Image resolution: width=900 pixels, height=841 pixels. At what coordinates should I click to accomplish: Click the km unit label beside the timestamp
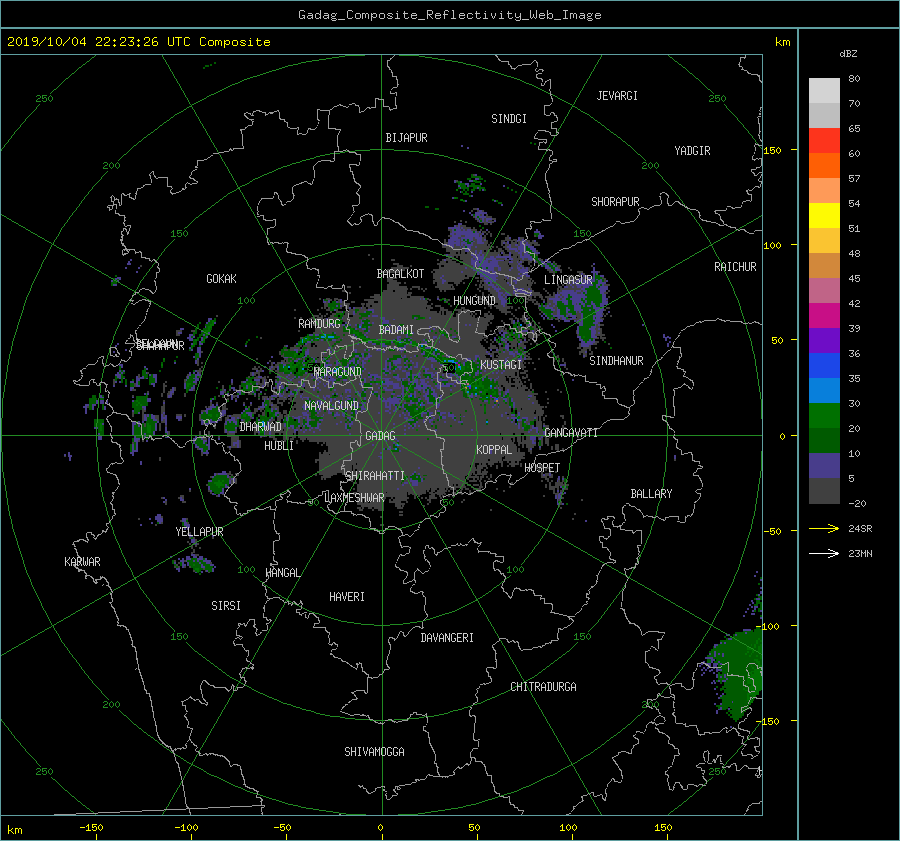click(x=782, y=42)
